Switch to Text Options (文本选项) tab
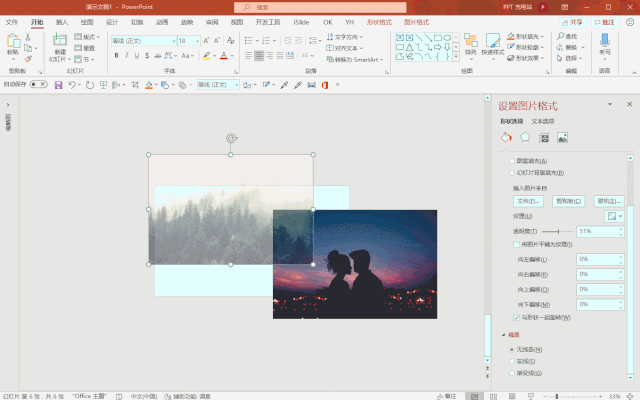Image resolution: width=640 pixels, height=400 pixels. tap(543, 120)
